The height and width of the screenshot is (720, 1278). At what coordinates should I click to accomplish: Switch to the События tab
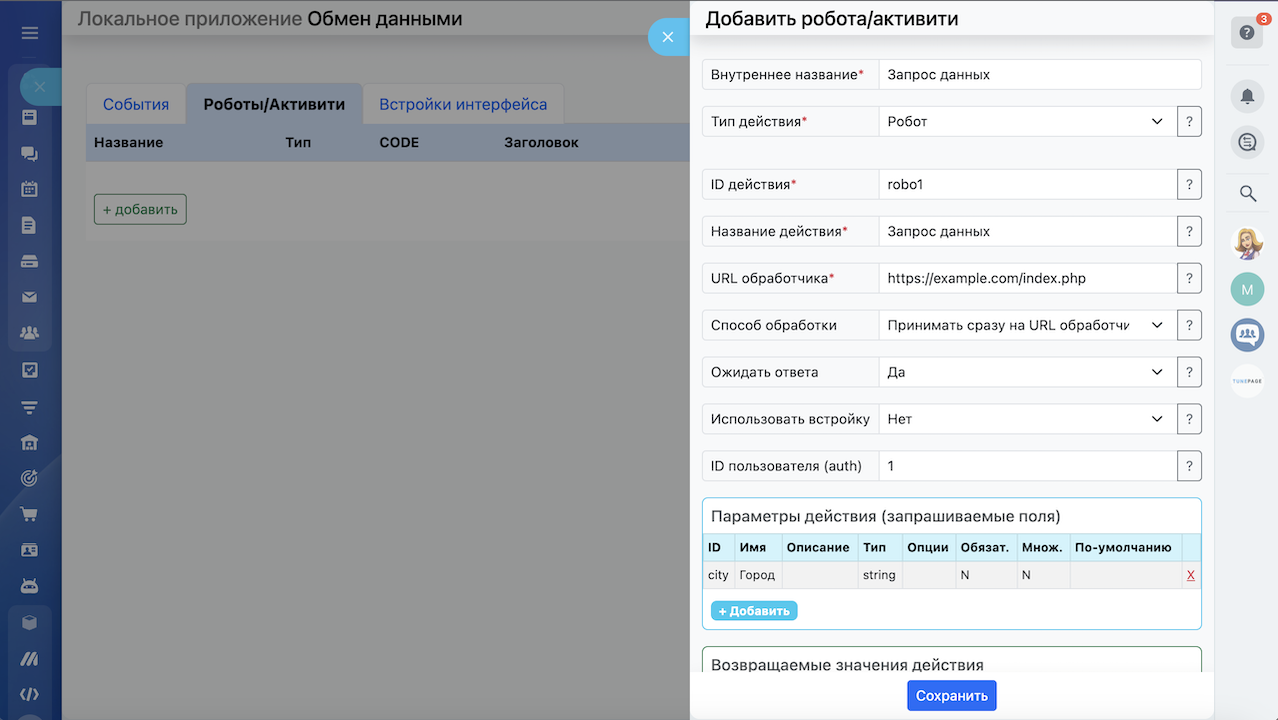[136, 104]
